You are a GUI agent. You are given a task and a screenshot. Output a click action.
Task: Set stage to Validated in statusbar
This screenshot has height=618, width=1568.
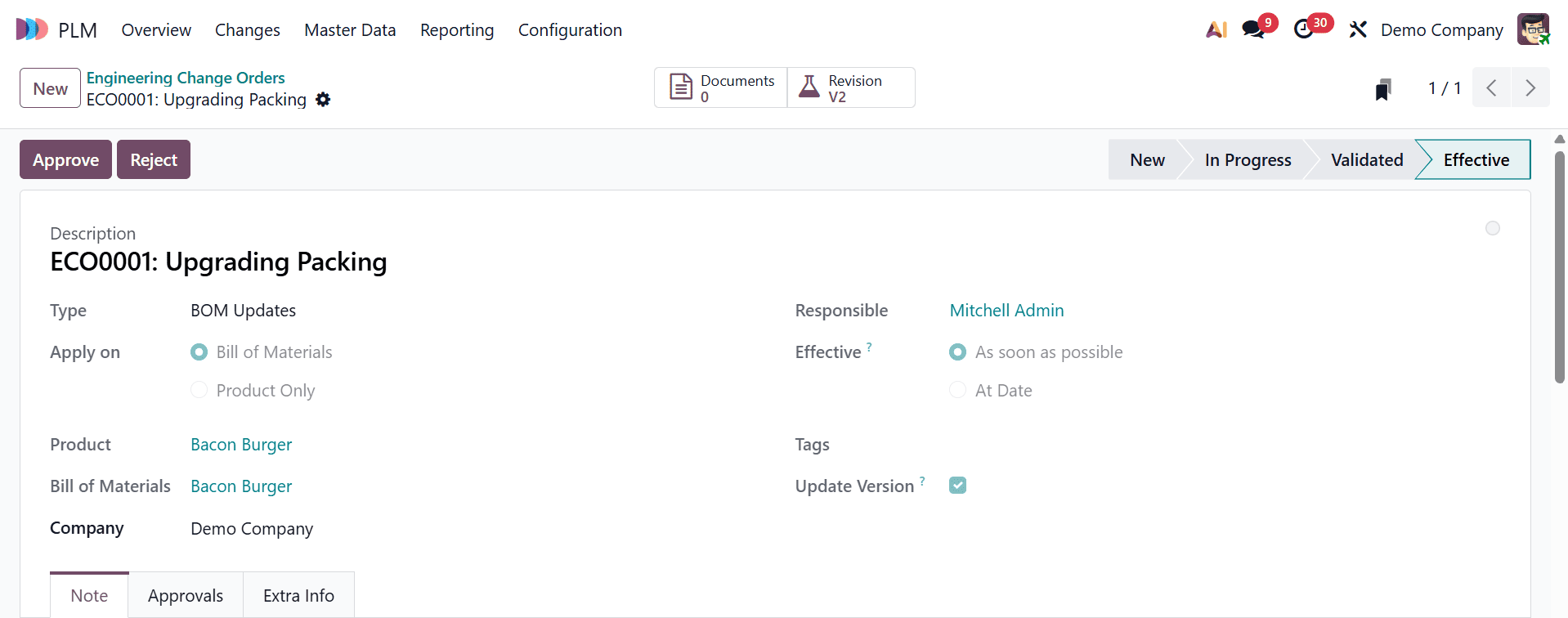click(x=1367, y=159)
